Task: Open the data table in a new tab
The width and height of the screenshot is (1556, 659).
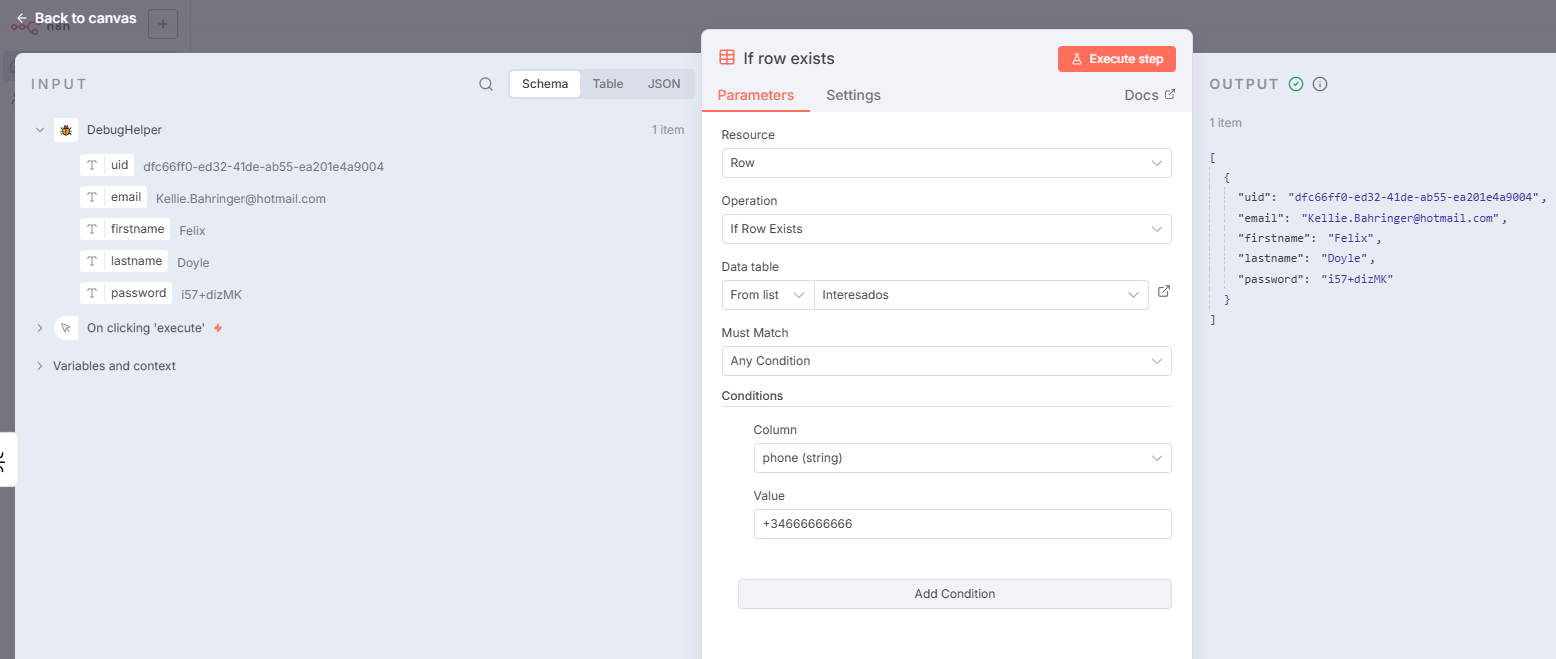Action: point(1164,292)
